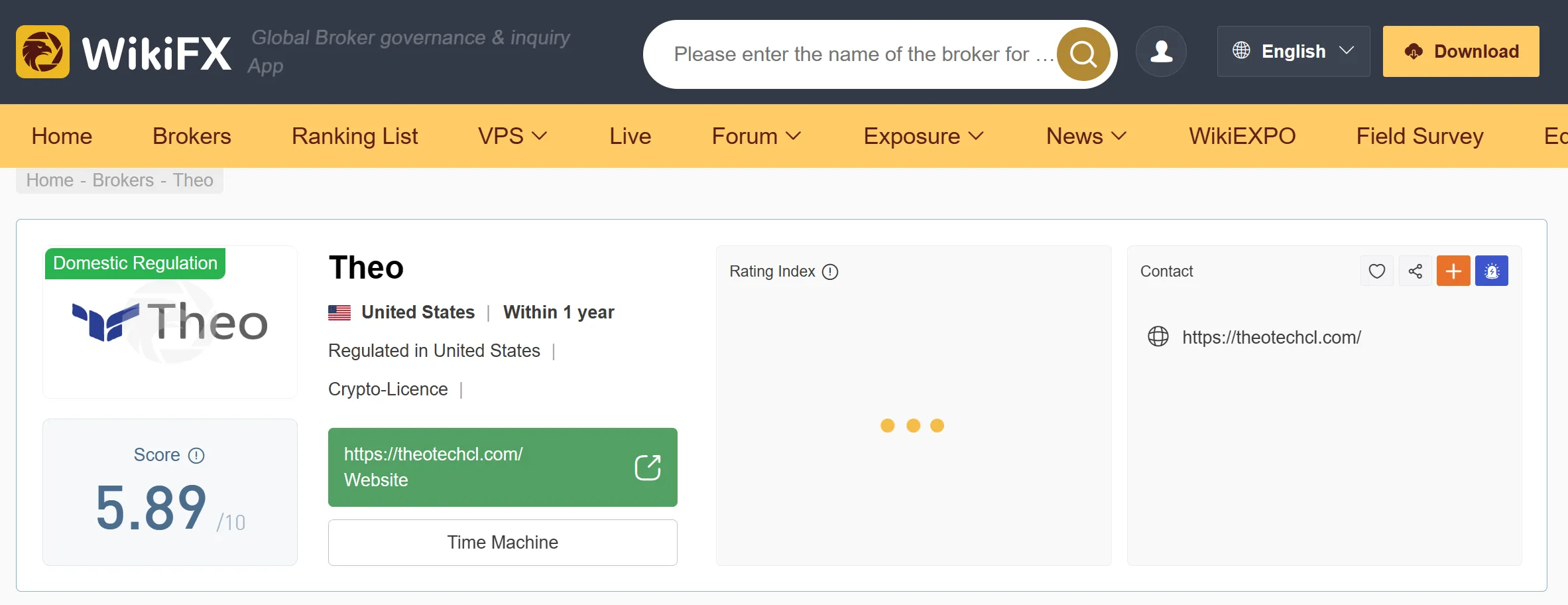The width and height of the screenshot is (1568, 605).
Task: Open the Contact https://theotechcl.com/ link
Action: (1272, 337)
